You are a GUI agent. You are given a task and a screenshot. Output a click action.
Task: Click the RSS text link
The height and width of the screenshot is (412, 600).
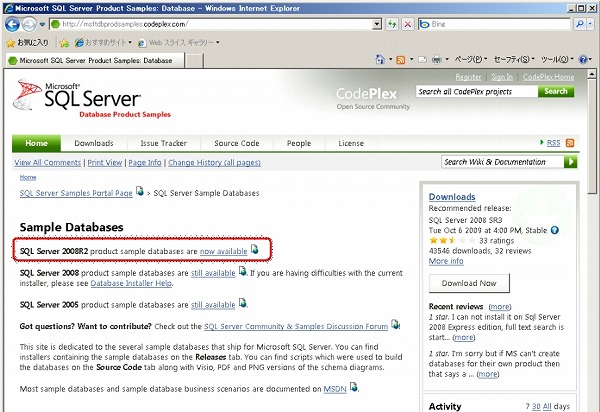[x=553, y=143]
